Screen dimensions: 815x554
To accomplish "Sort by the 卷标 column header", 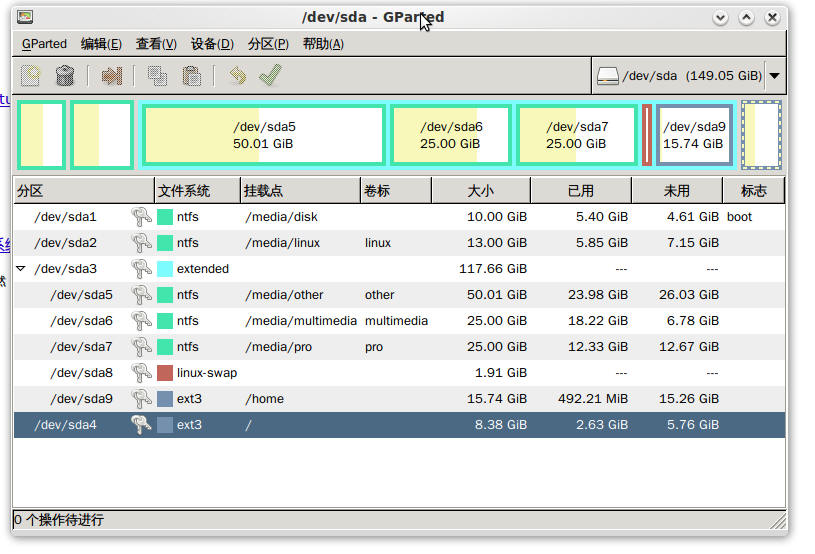I will pyautogui.click(x=396, y=191).
